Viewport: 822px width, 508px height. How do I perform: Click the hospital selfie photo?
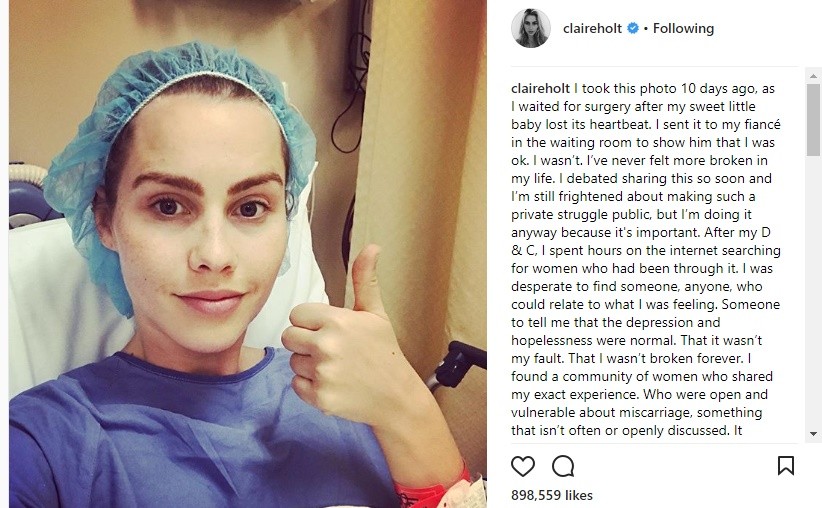[x=248, y=254]
